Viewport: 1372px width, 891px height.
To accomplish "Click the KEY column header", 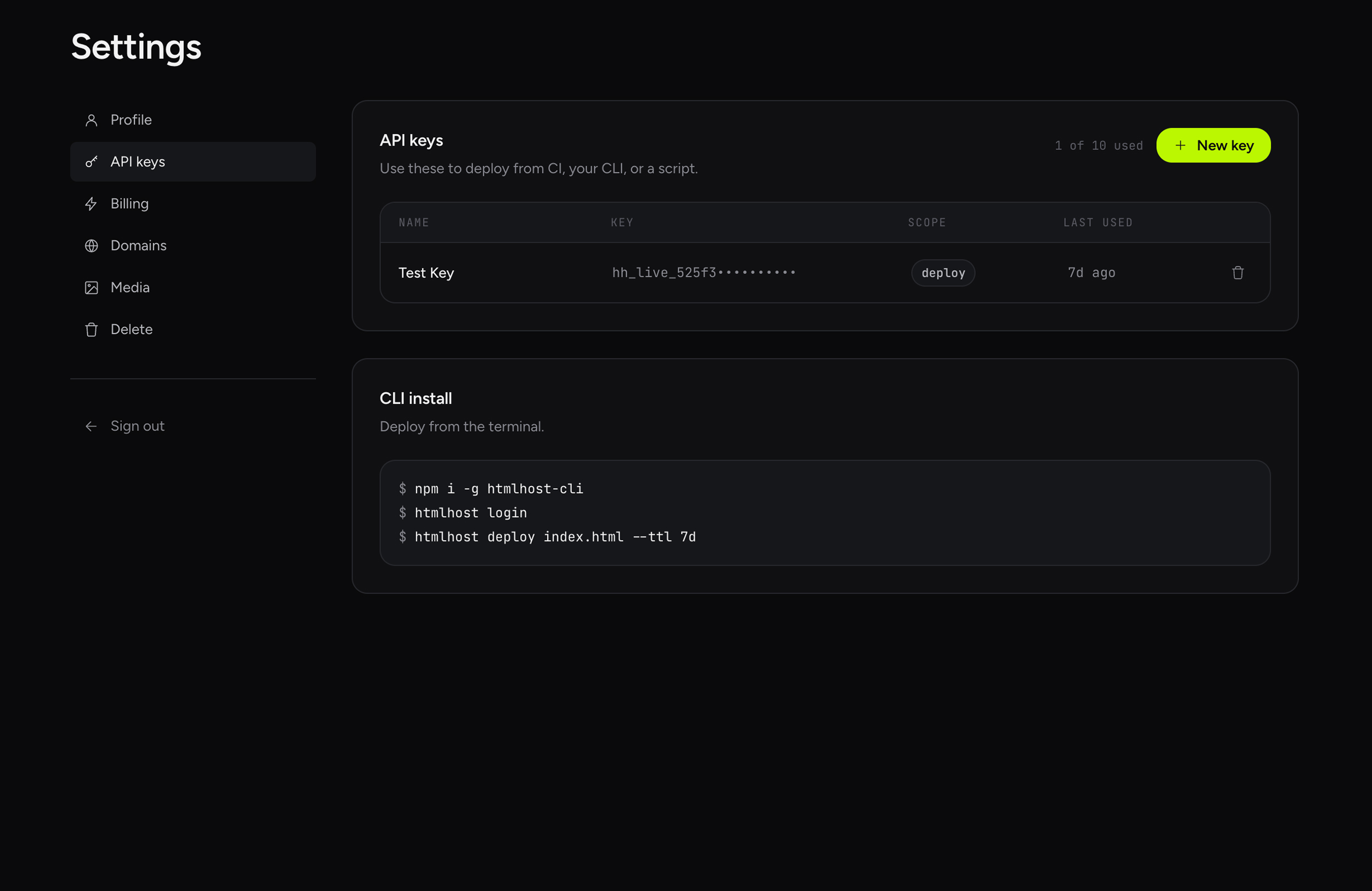I will 622,222.
